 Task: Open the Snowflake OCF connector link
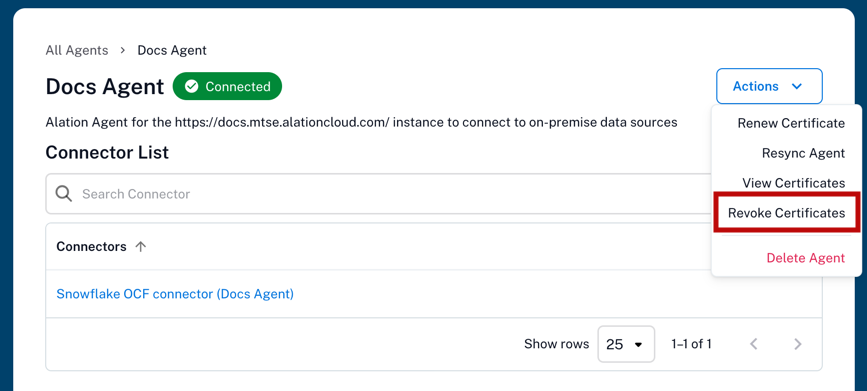pyautogui.click(x=175, y=294)
